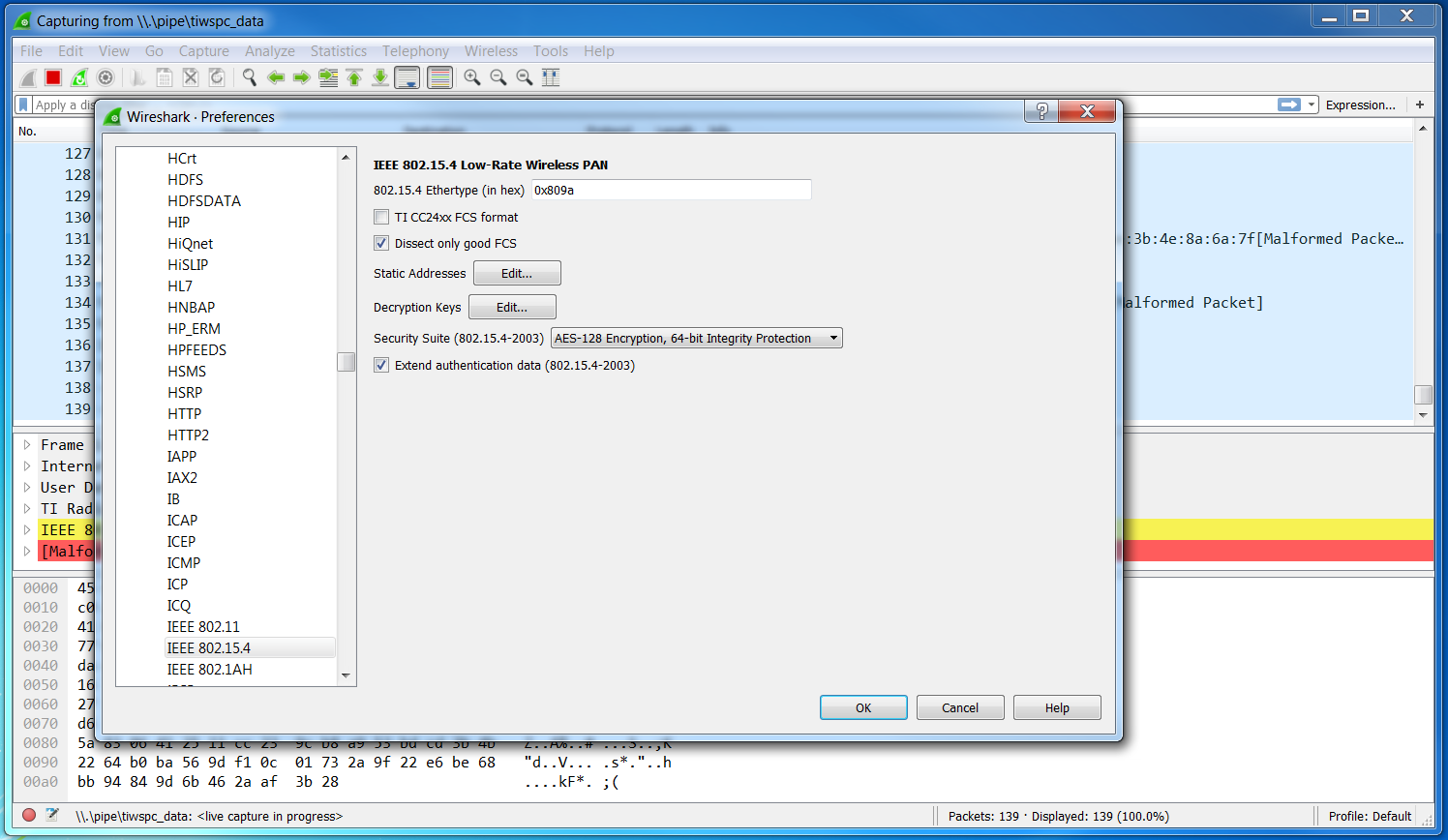This screenshot has height=840, width=1448.
Task: Jump to the last packet with the down-arrow icon
Action: pyautogui.click(x=380, y=77)
